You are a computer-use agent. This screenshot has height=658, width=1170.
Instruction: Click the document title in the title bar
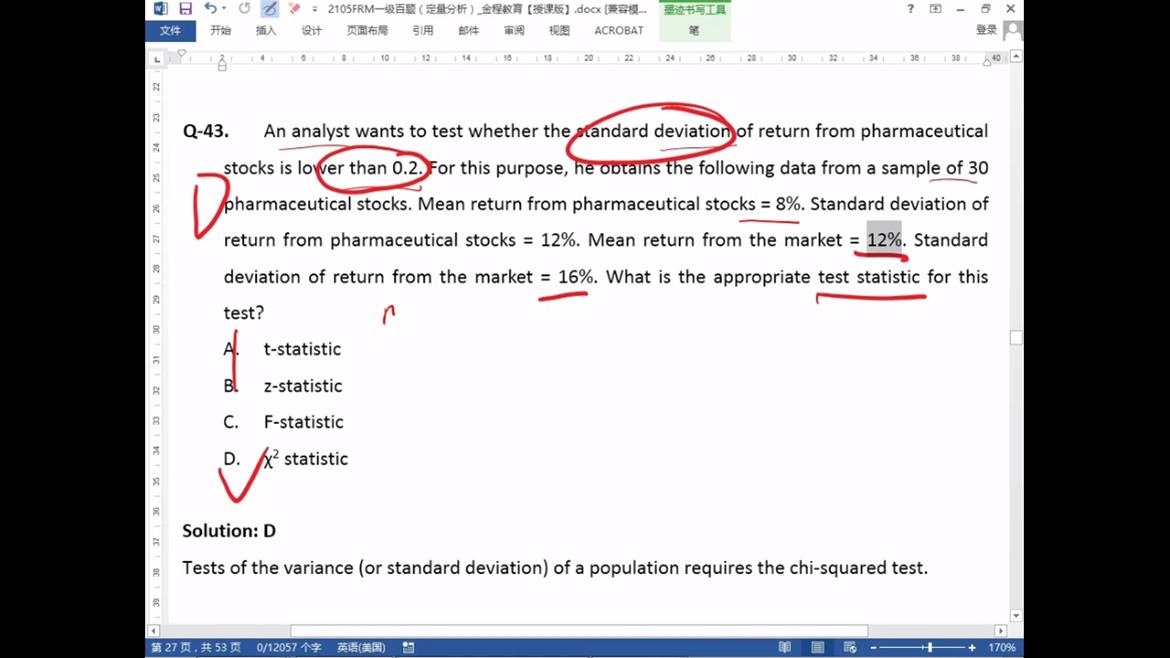(x=487, y=9)
